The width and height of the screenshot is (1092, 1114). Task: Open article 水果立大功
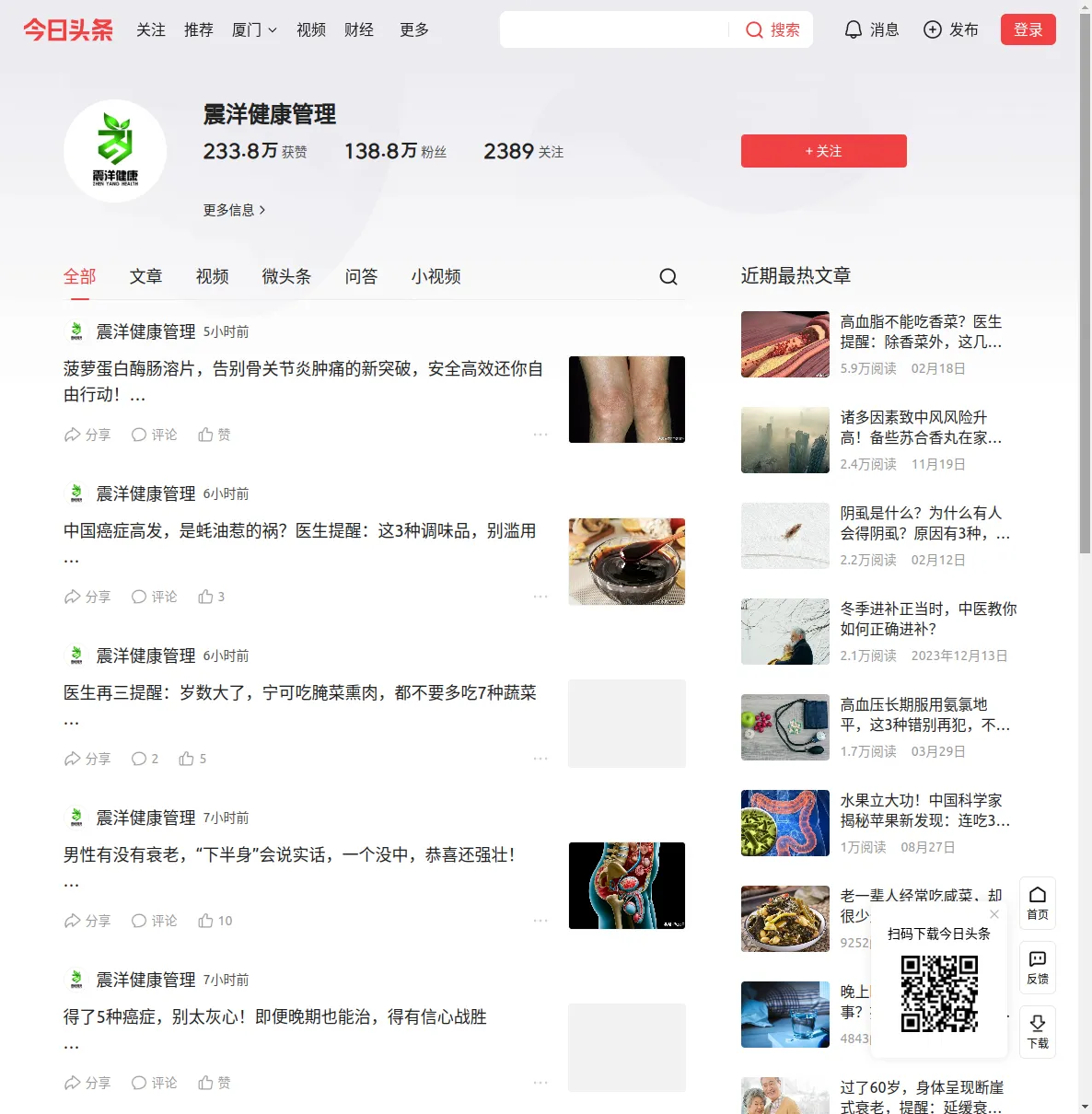pos(924,810)
